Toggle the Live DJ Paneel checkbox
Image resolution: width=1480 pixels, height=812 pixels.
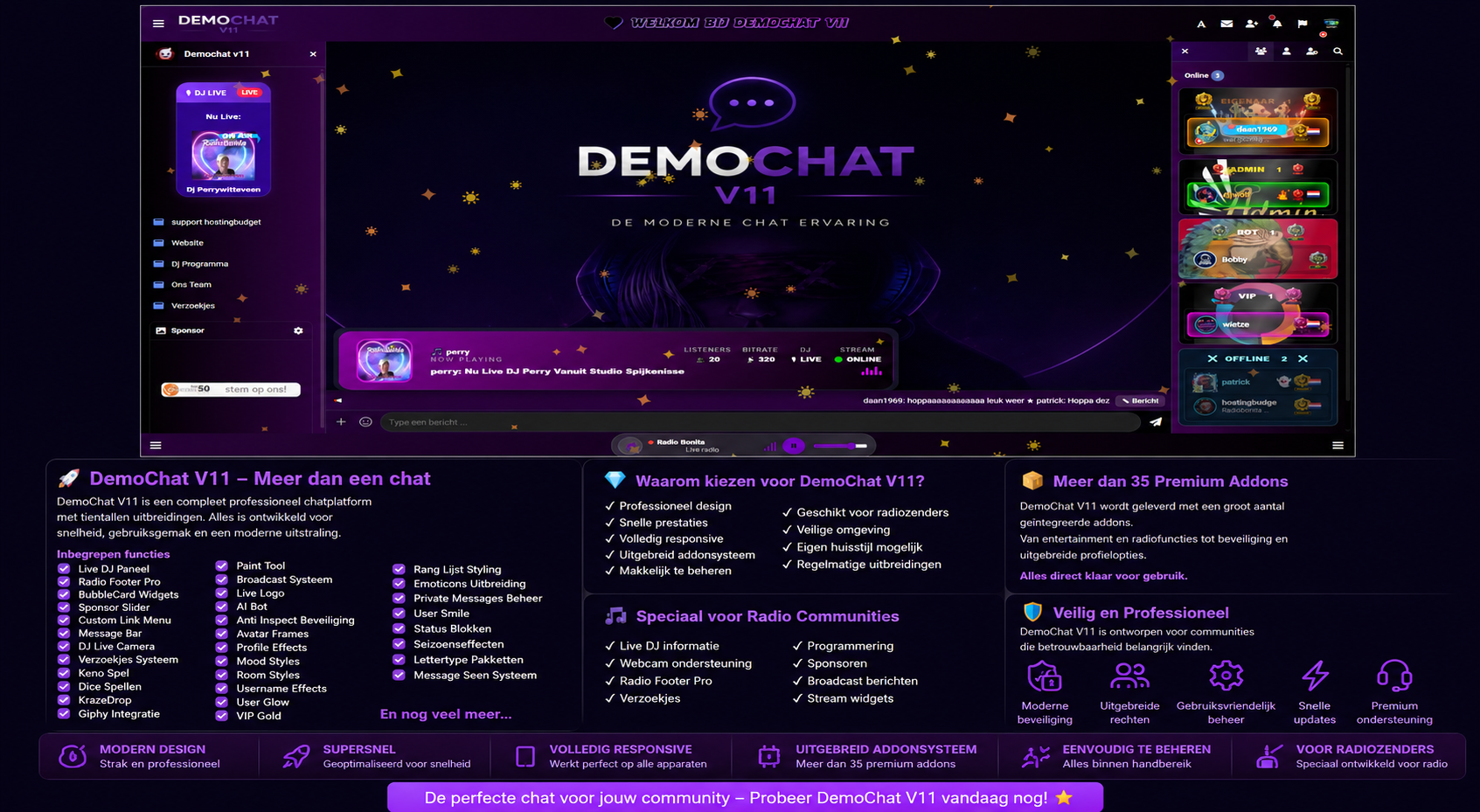[x=64, y=568]
